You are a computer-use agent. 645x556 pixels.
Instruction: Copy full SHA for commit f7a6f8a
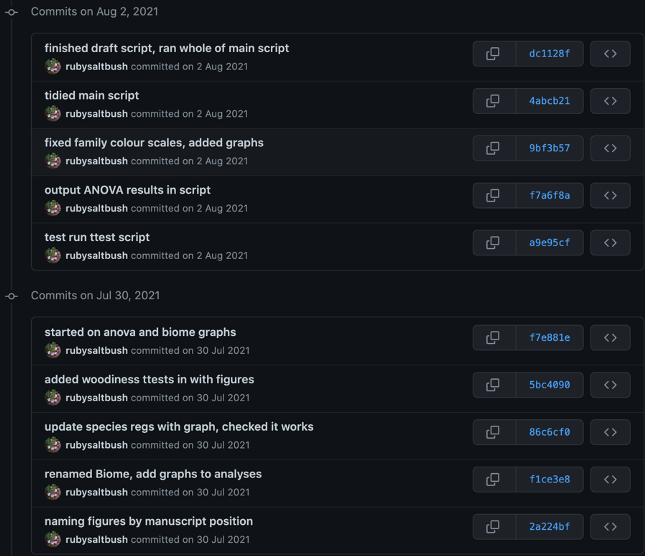click(x=493, y=195)
